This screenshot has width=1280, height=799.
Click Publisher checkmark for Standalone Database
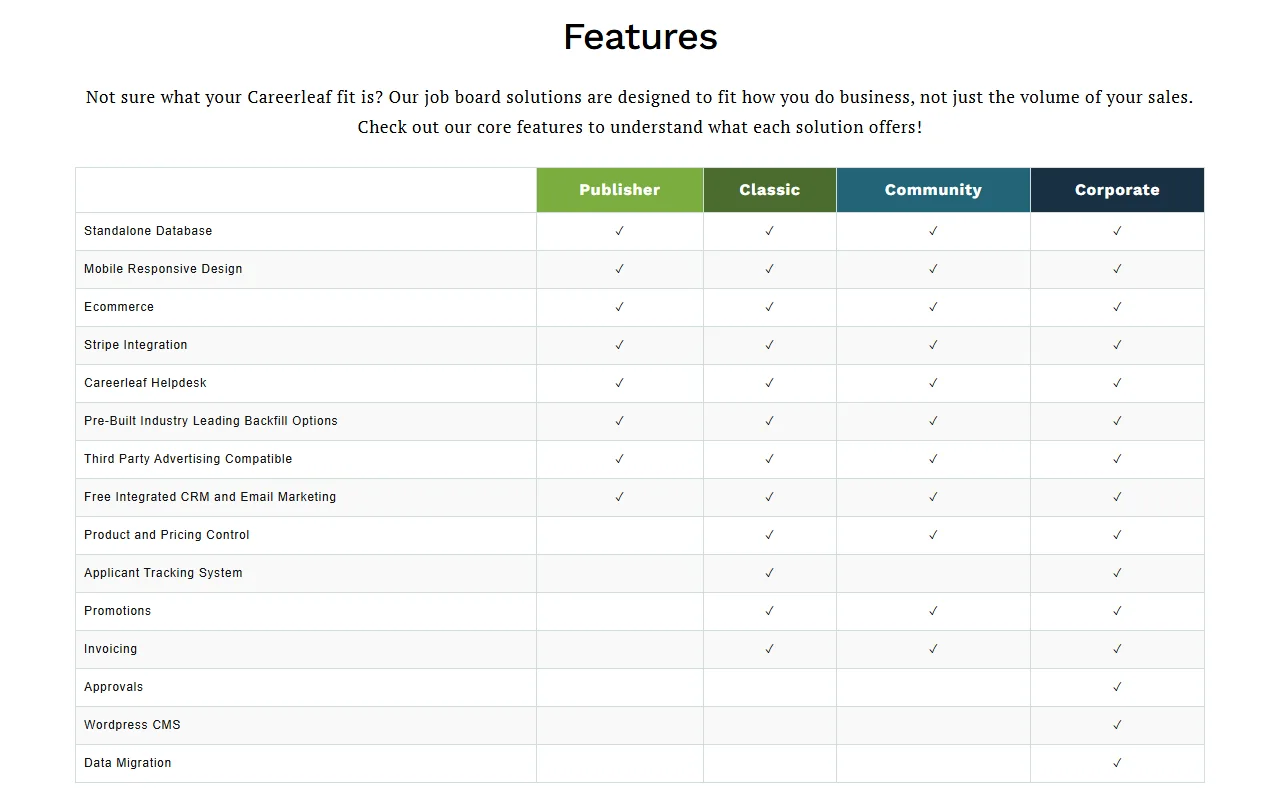(620, 231)
